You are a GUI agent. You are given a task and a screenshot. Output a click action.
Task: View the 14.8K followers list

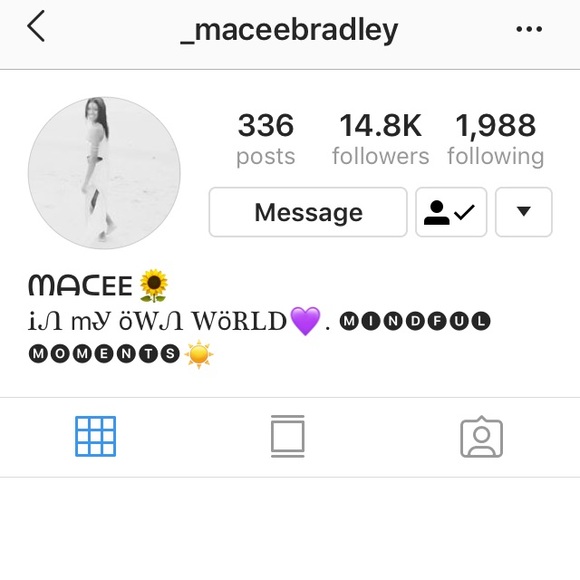pyautogui.click(x=381, y=140)
